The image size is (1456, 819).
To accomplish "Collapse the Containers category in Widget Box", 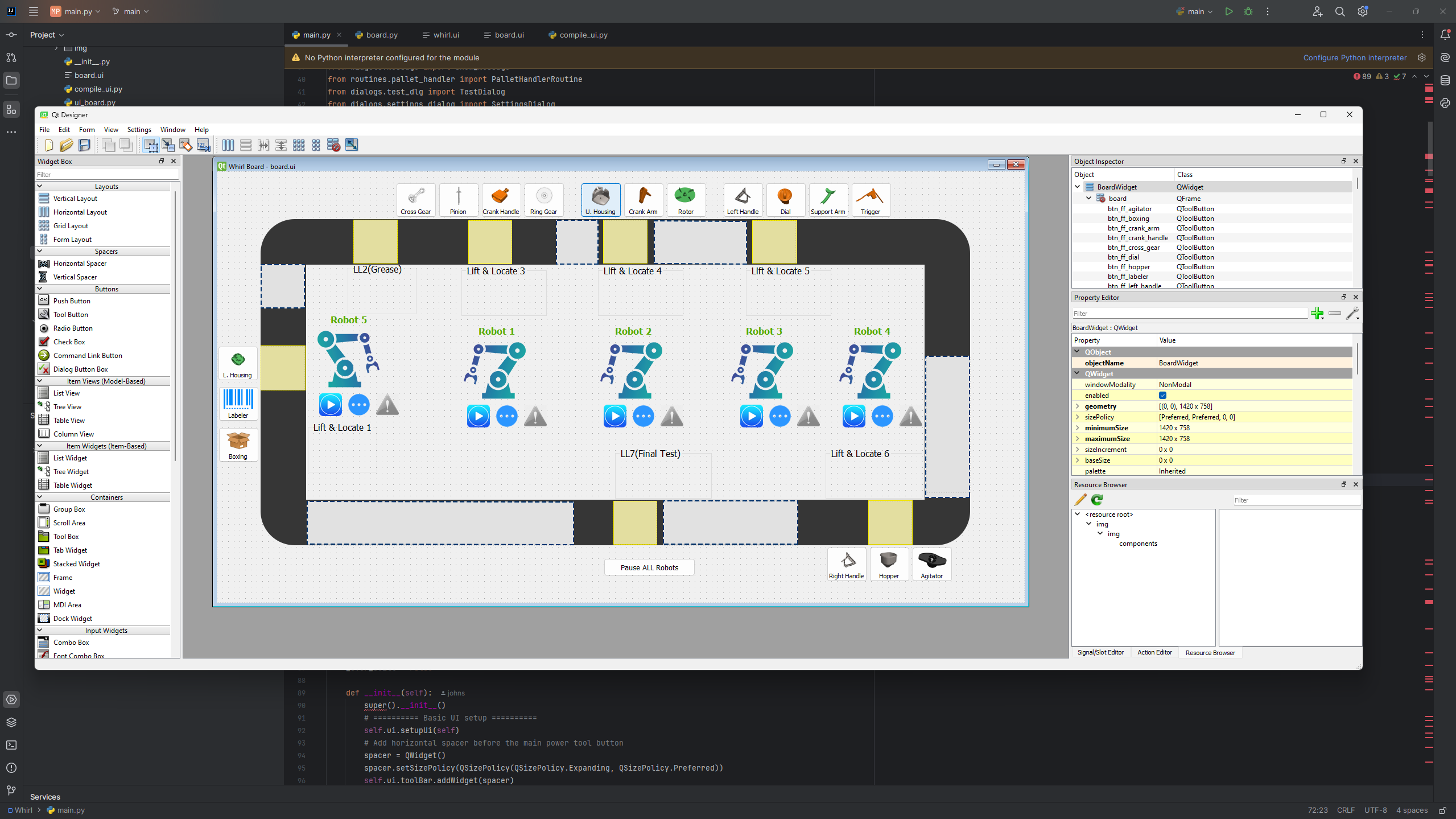I will (40, 497).
